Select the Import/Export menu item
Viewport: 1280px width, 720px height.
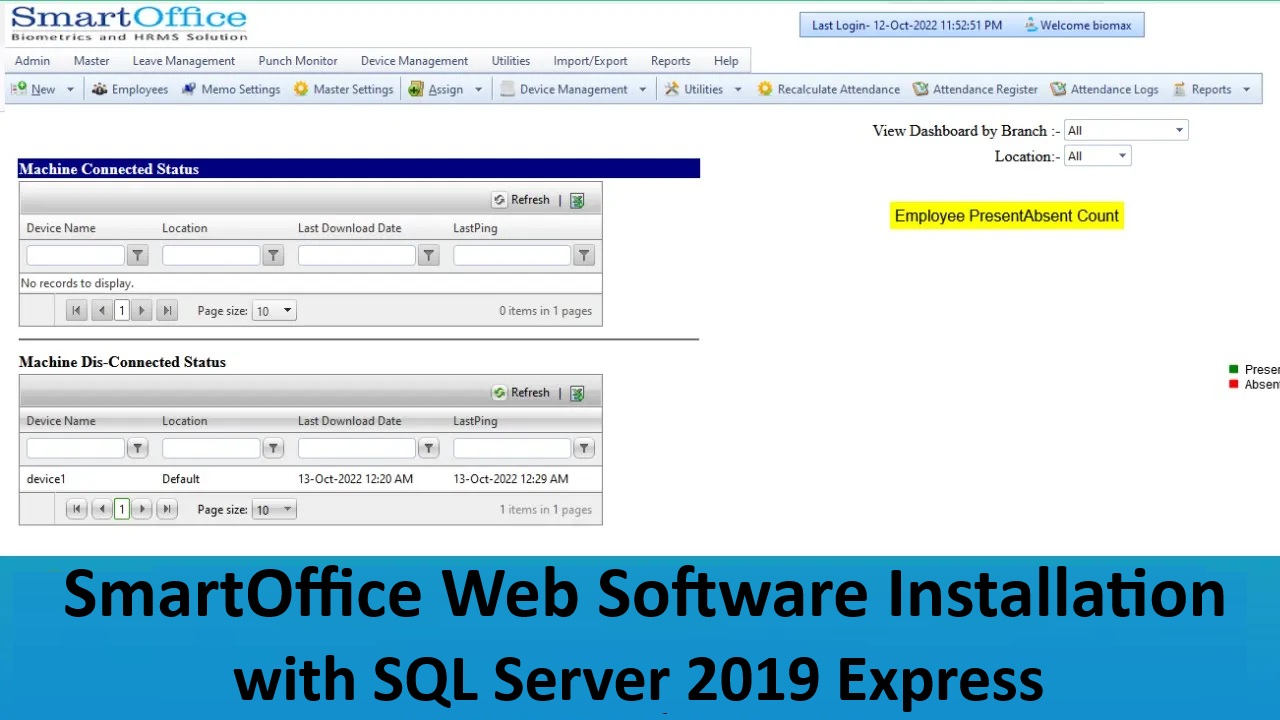590,61
